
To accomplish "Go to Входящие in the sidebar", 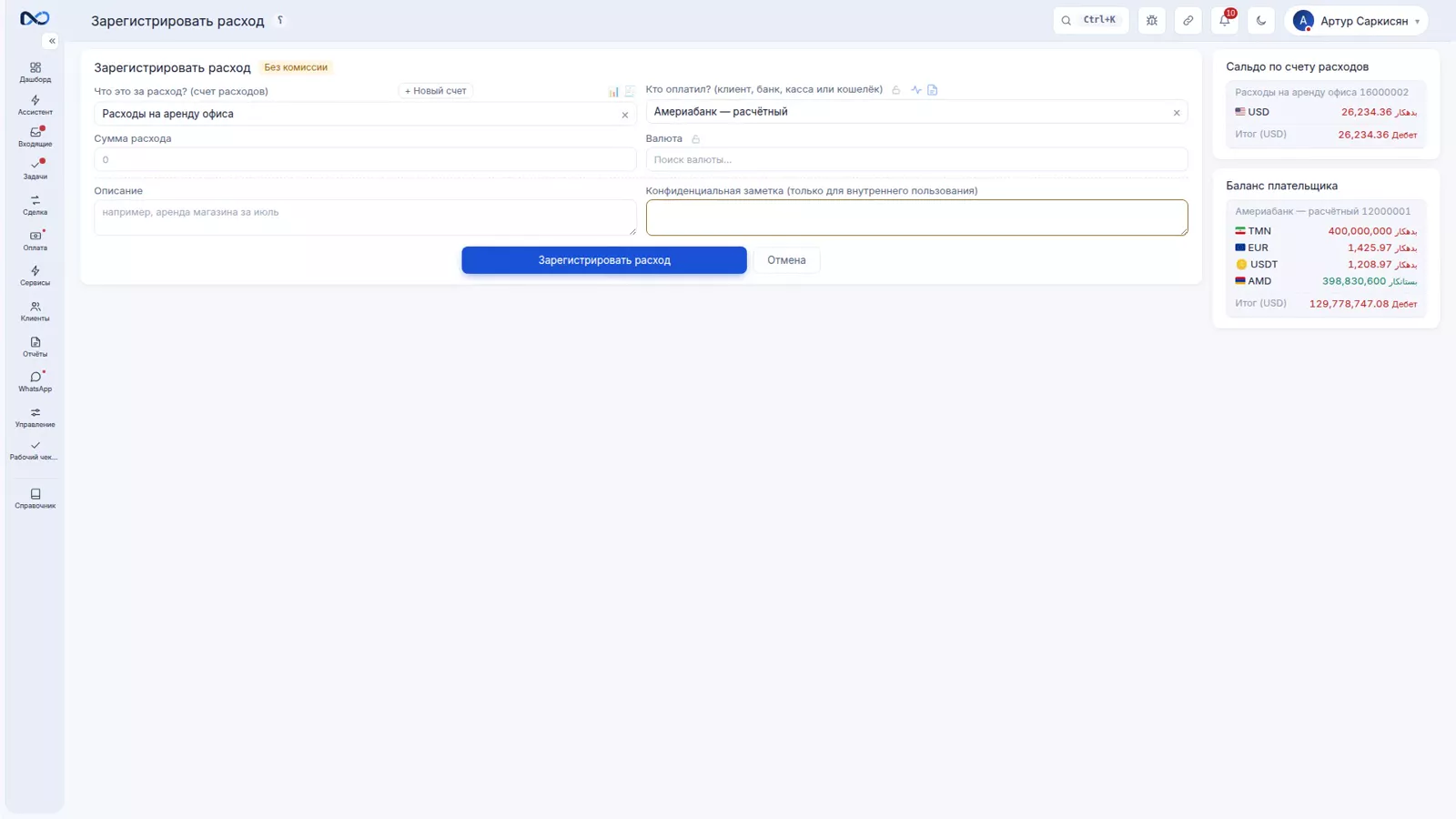I will (35, 137).
